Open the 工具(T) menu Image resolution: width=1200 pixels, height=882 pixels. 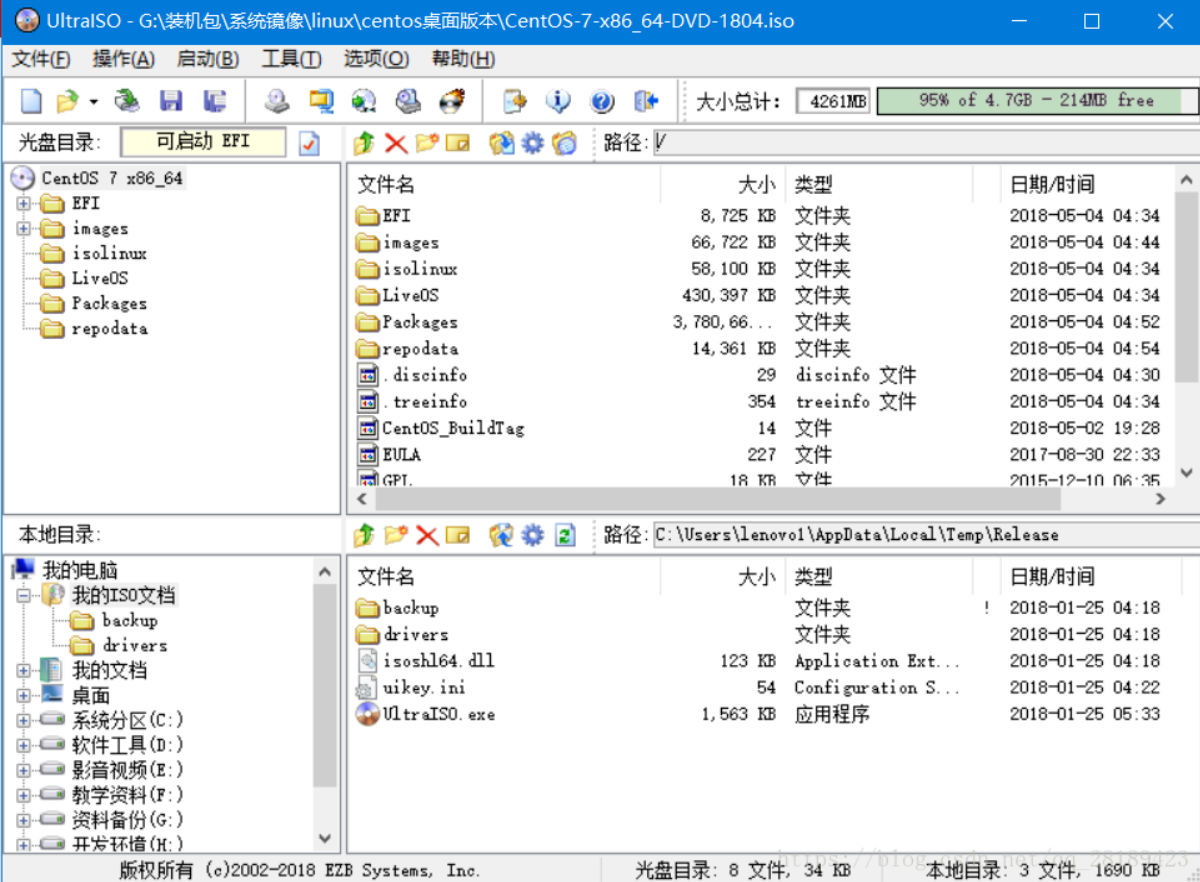pos(292,59)
